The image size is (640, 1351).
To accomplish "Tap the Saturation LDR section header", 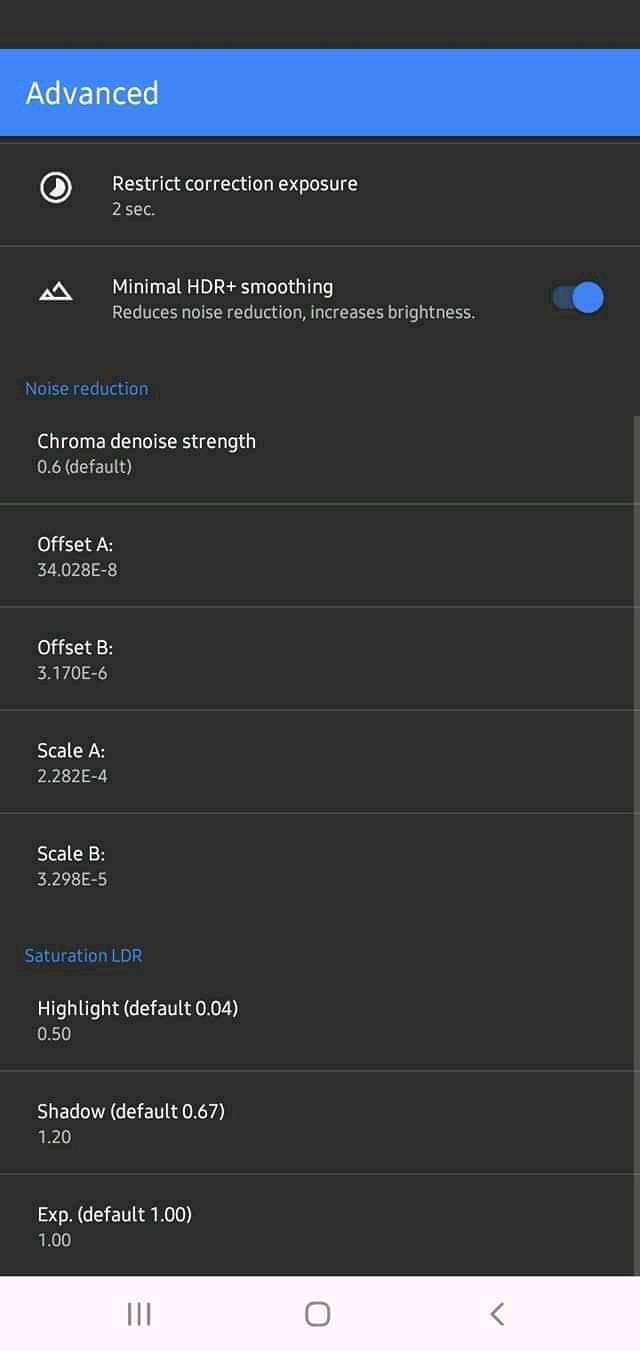I will (84, 956).
